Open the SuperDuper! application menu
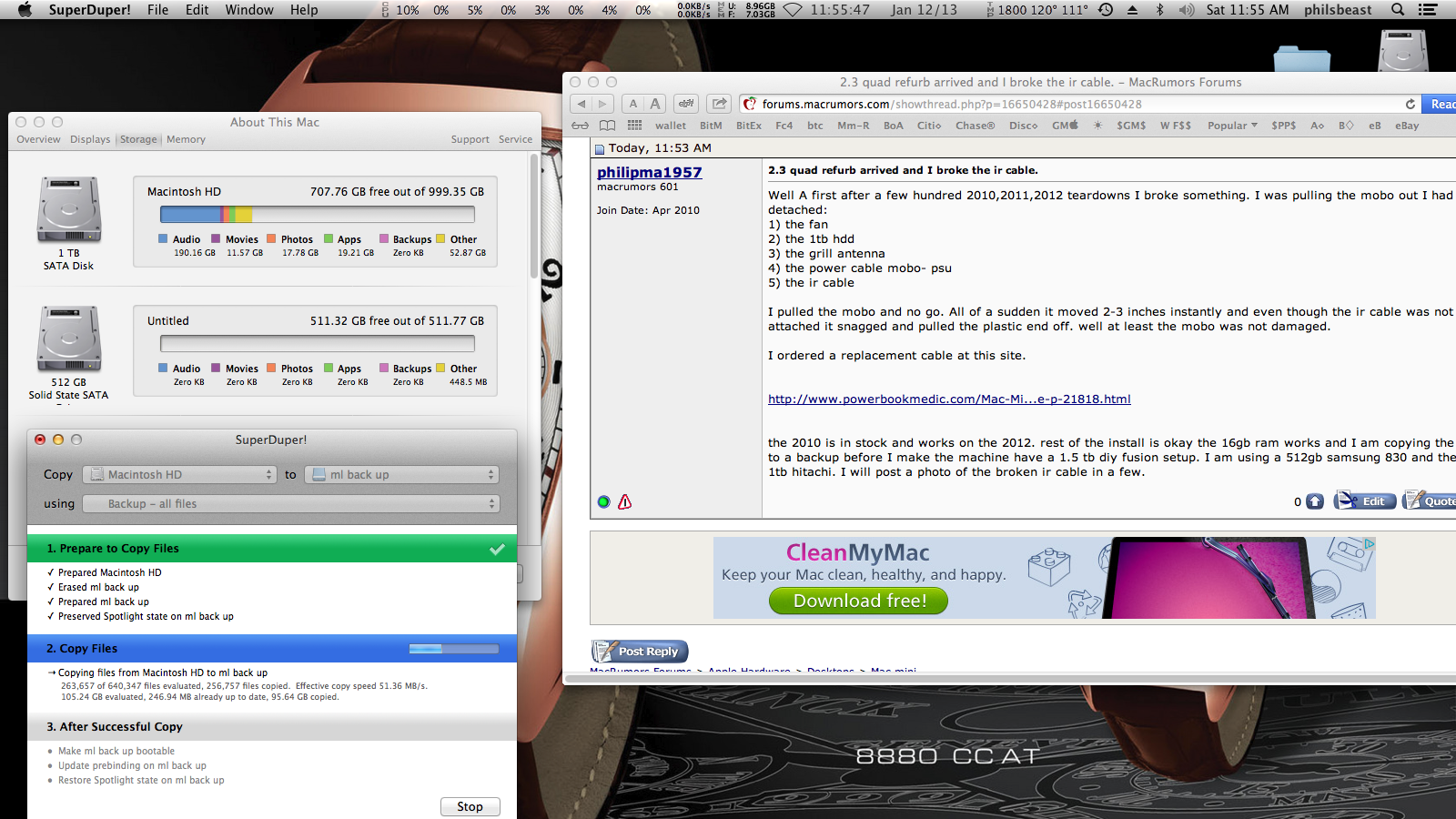This screenshot has width=1456, height=819. [89, 10]
